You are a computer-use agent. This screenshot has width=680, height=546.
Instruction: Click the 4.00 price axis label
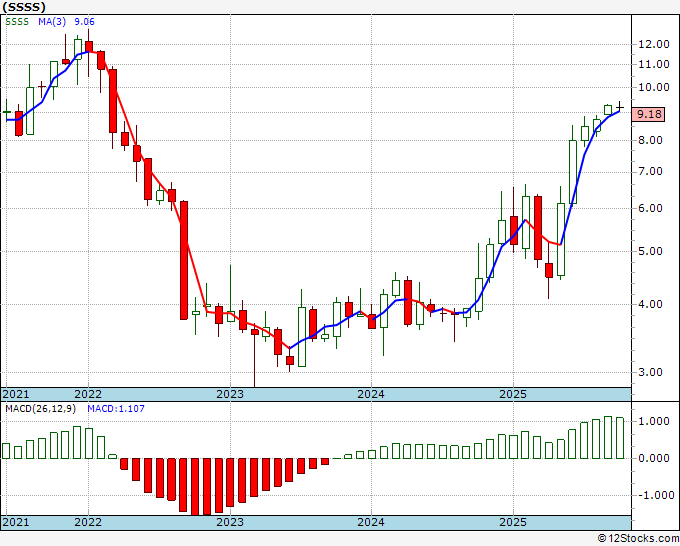[x=650, y=304]
